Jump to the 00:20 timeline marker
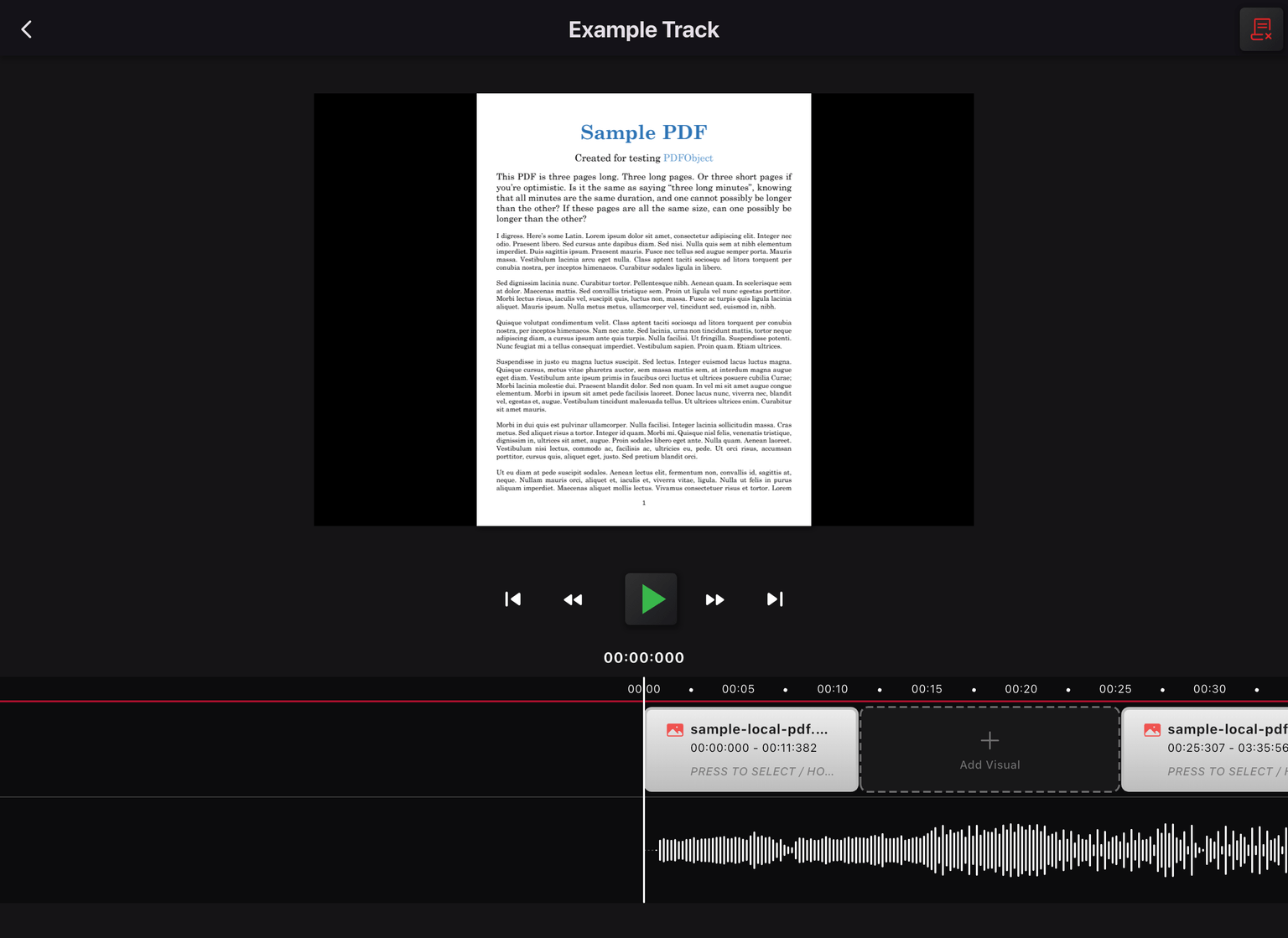This screenshot has height=938, width=1288. tap(1021, 689)
